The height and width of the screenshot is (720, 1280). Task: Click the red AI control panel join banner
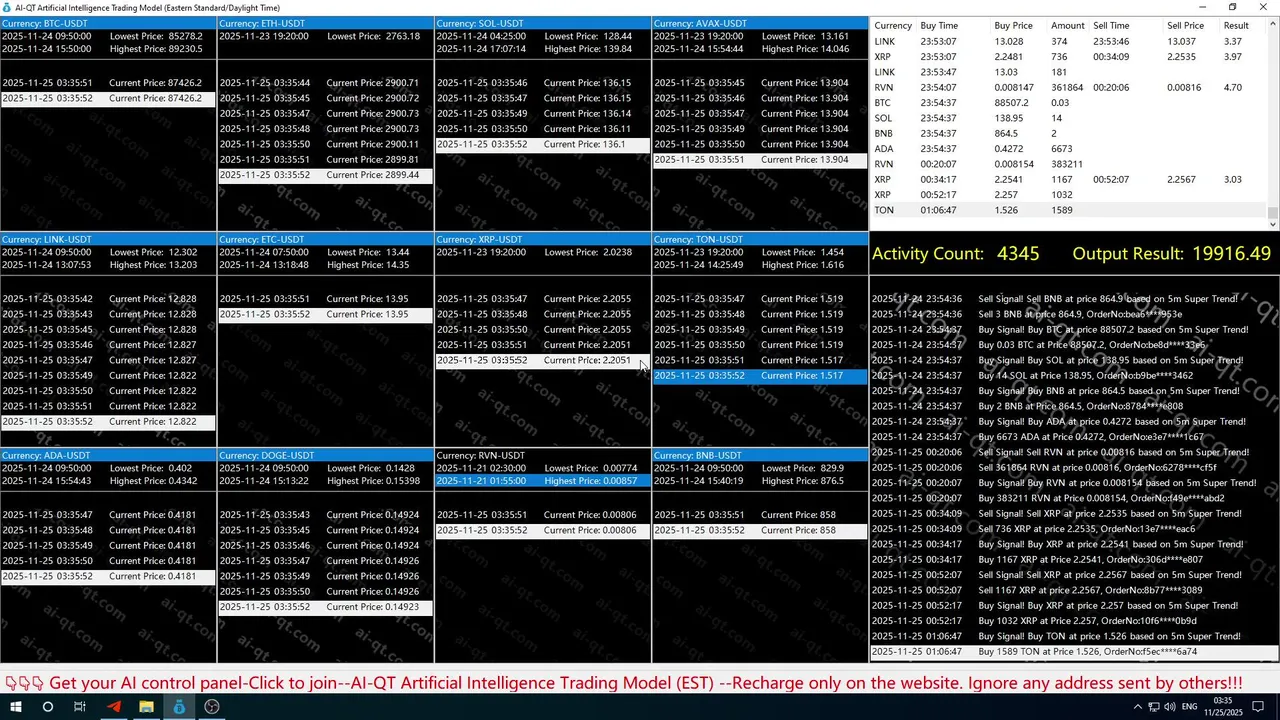point(624,683)
